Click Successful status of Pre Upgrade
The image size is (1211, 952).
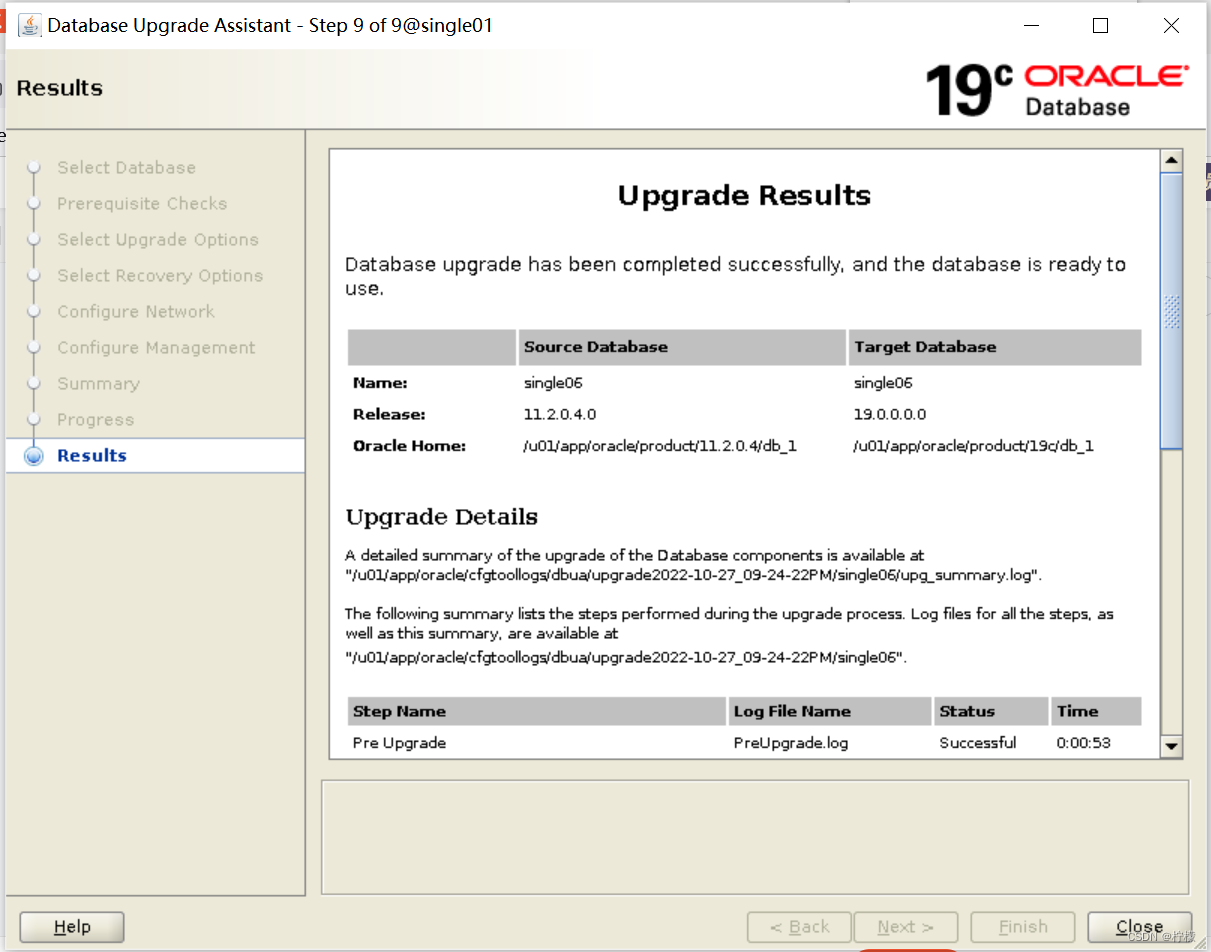978,743
